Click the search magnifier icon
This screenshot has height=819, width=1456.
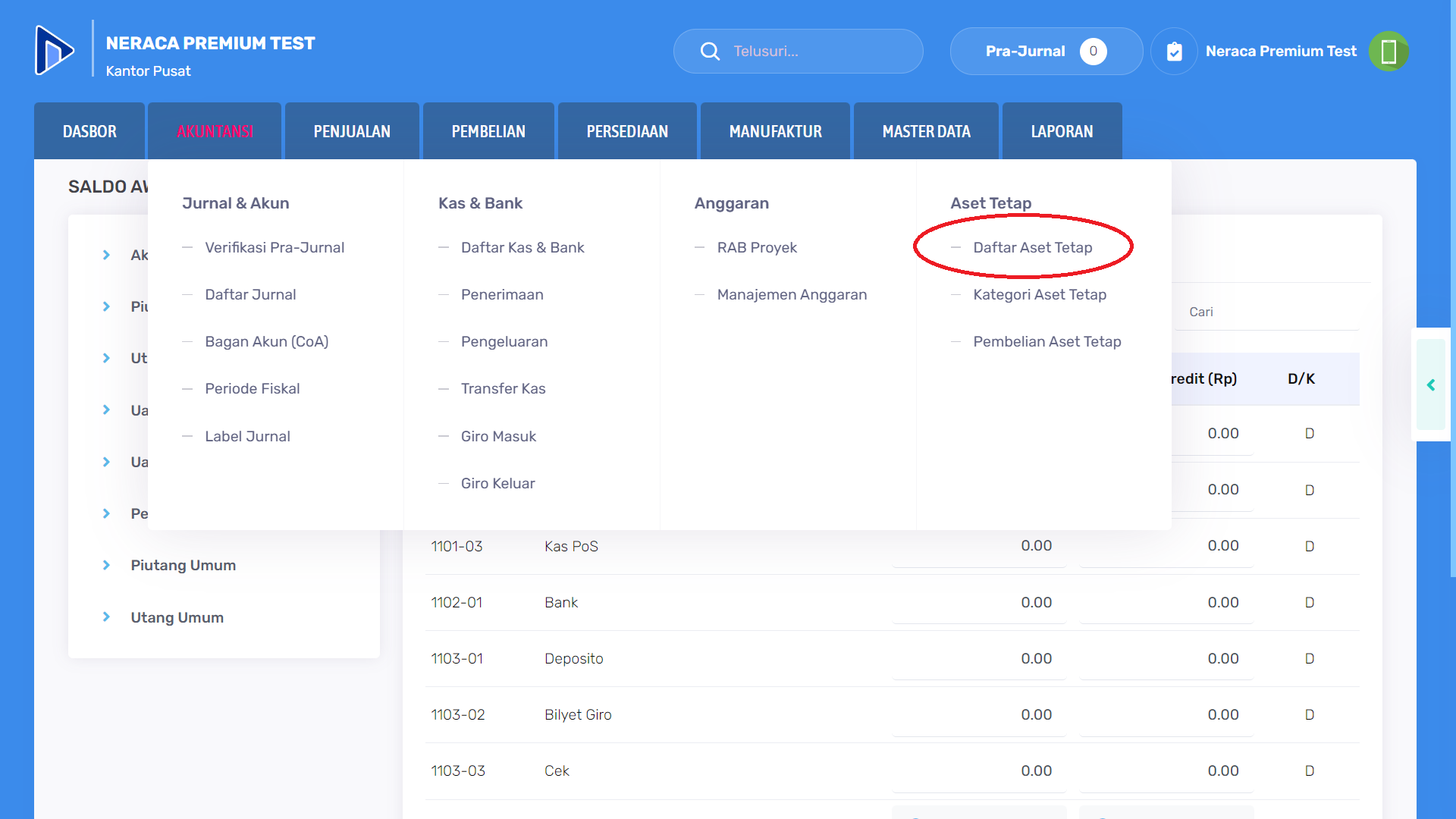pyautogui.click(x=710, y=51)
